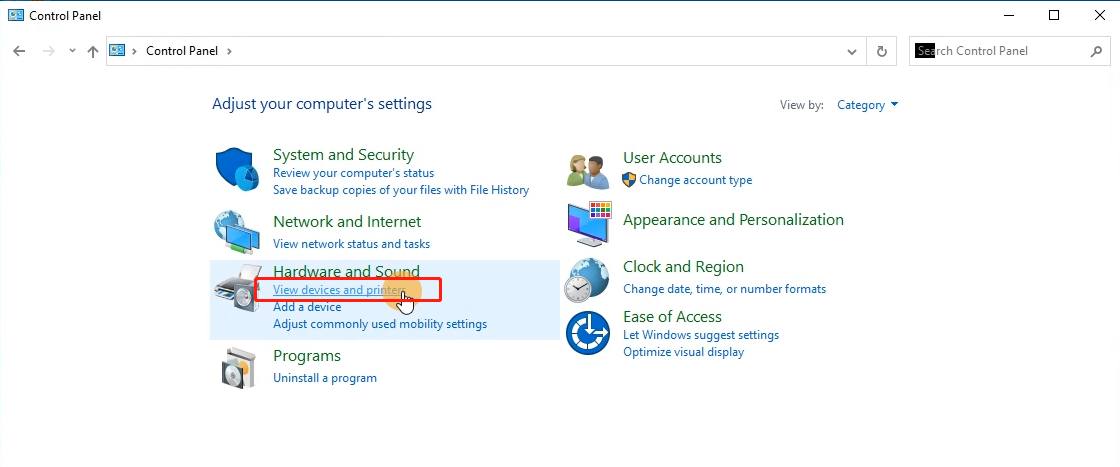Open the Programs category heading

pyautogui.click(x=307, y=356)
